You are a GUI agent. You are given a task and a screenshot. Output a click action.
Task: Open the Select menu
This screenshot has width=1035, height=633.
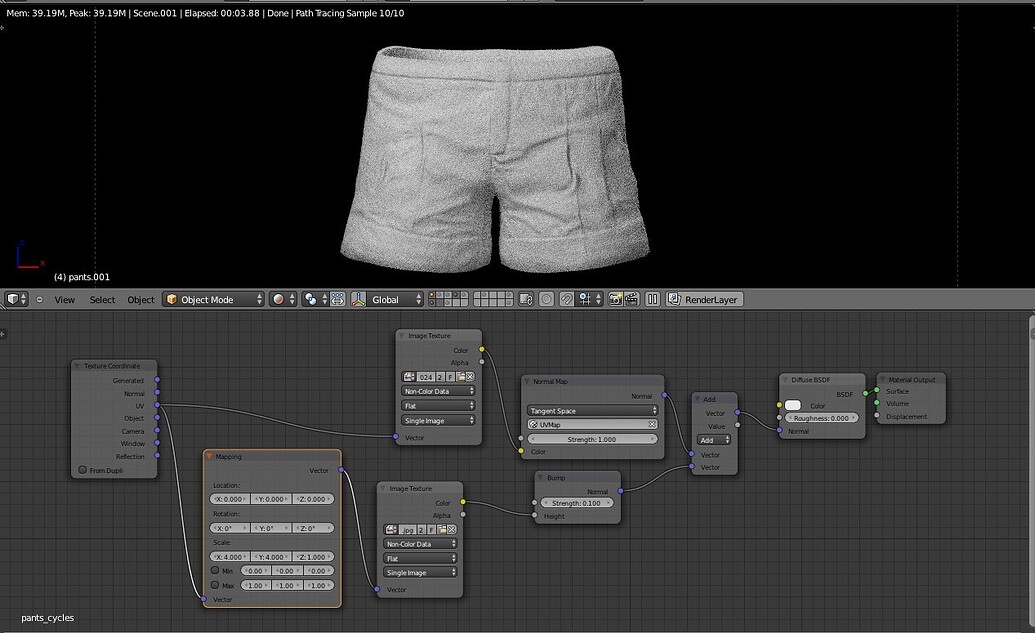[102, 300]
